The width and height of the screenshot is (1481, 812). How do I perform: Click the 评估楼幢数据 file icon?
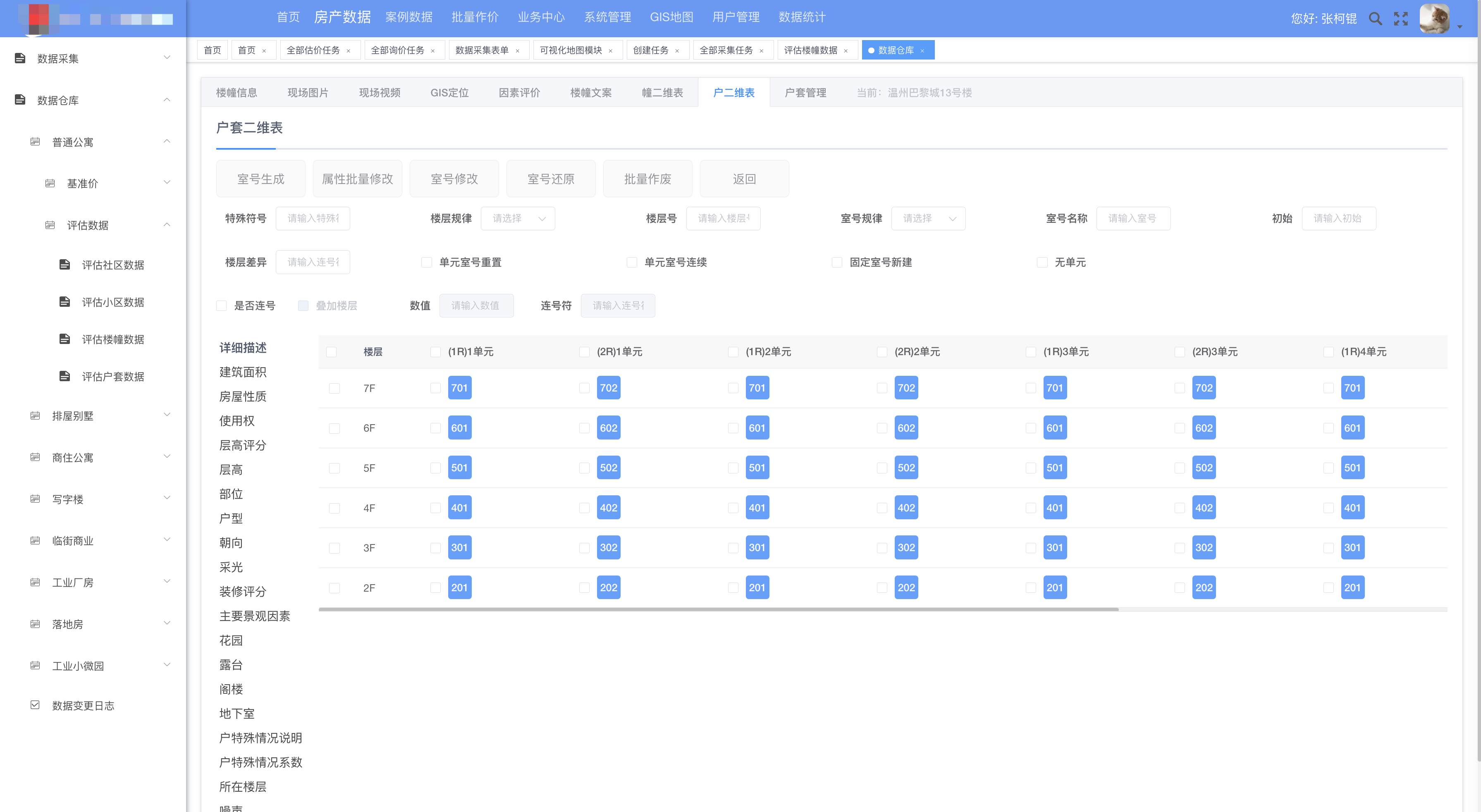pyautogui.click(x=65, y=339)
